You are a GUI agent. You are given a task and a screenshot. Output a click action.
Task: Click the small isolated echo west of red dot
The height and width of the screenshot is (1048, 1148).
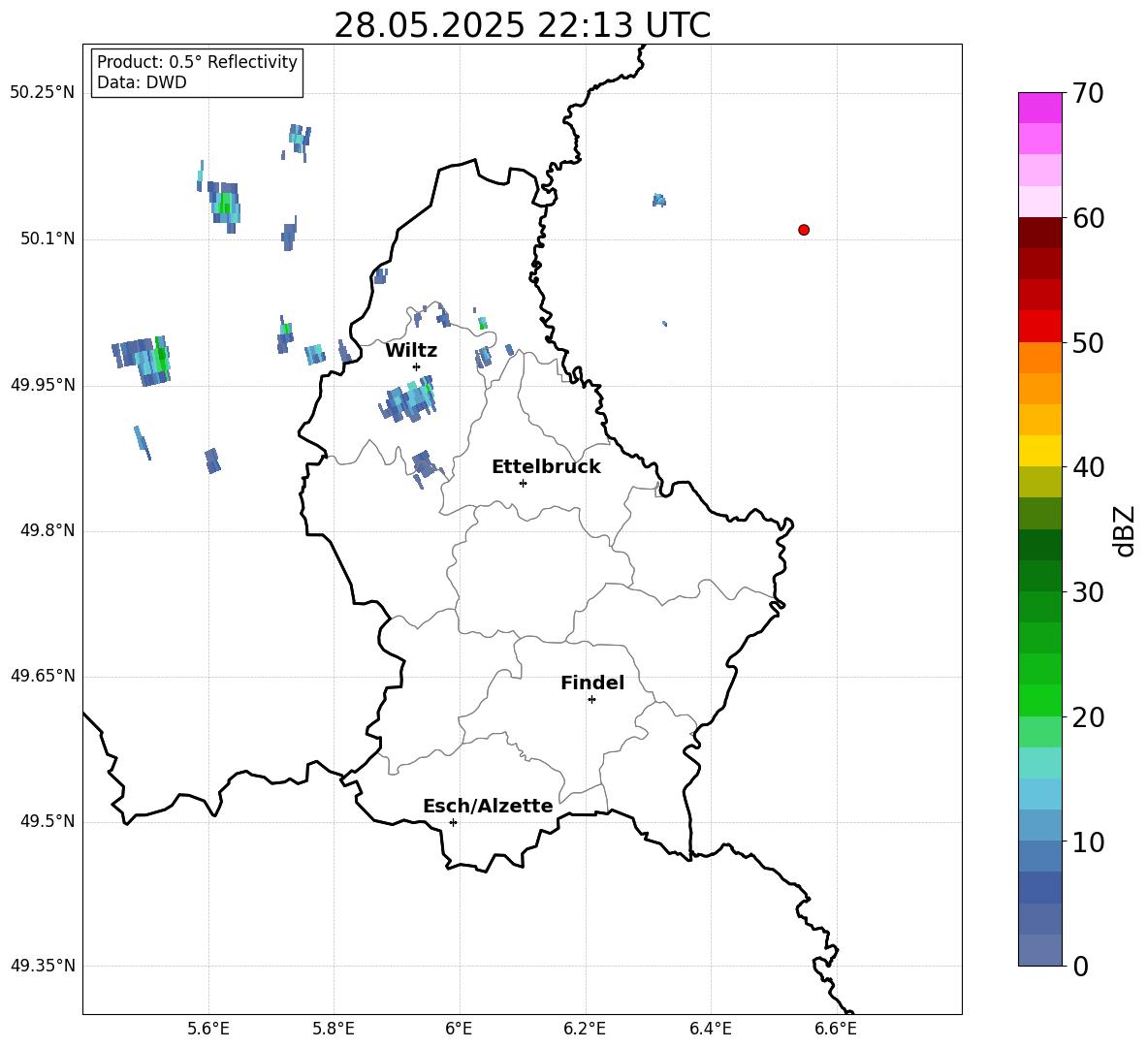(659, 200)
